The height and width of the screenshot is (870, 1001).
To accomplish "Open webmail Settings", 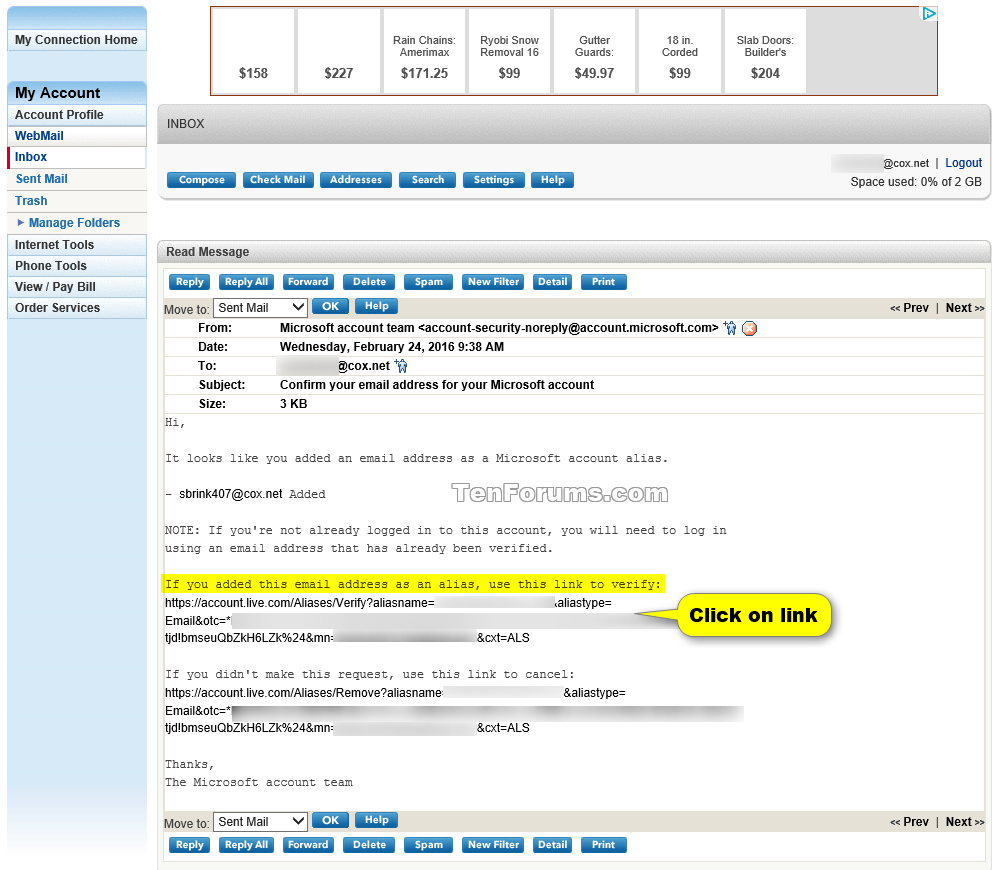I will coord(493,180).
